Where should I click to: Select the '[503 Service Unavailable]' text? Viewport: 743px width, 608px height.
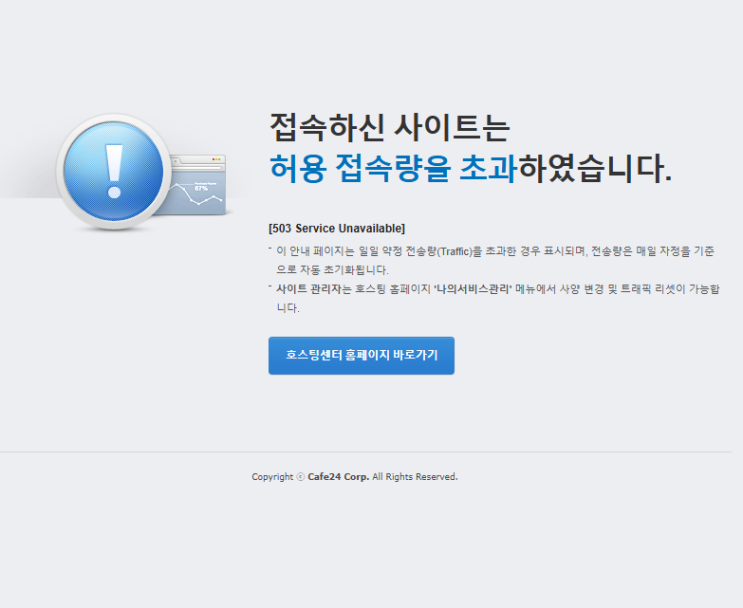pos(336,228)
